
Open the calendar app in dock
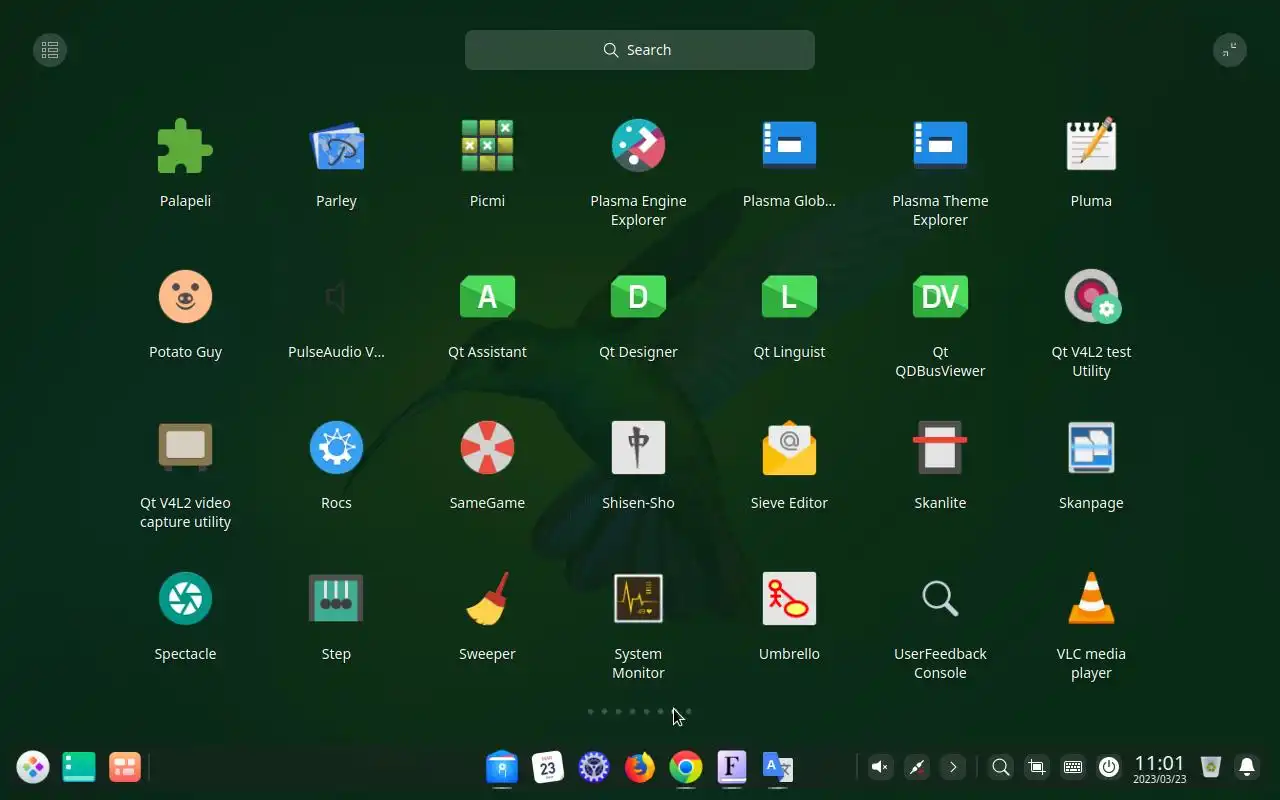(x=548, y=767)
